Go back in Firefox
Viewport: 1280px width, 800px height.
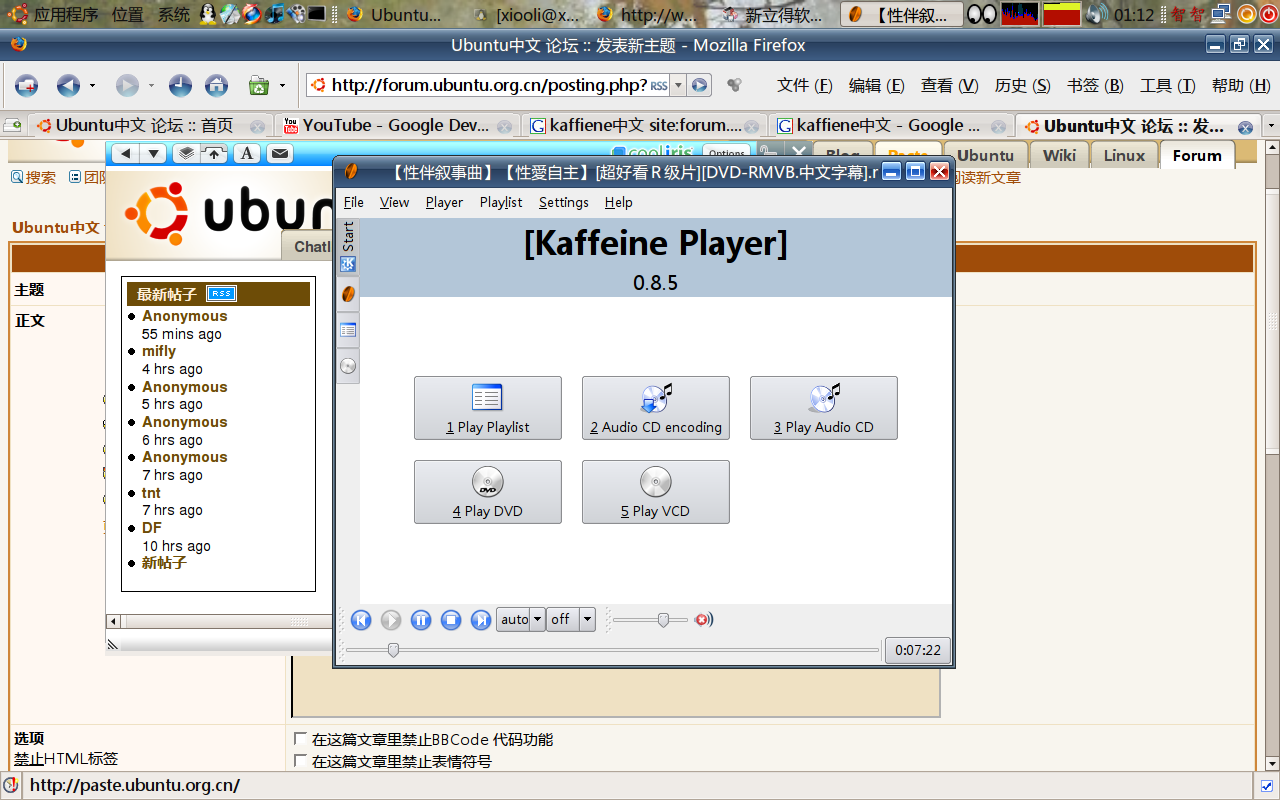coord(67,86)
